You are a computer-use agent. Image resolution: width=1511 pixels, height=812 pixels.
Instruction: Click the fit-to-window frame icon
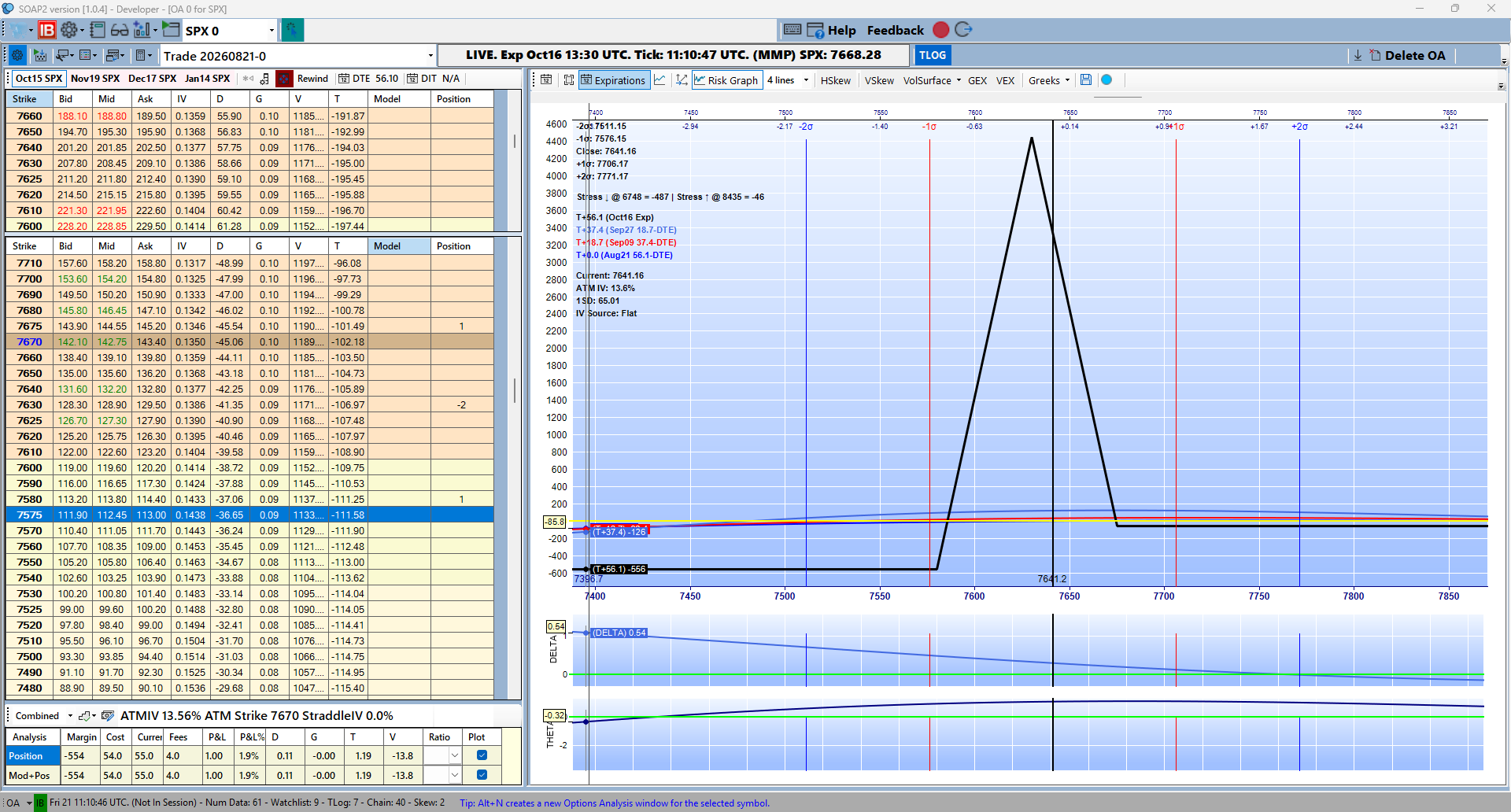(568, 79)
